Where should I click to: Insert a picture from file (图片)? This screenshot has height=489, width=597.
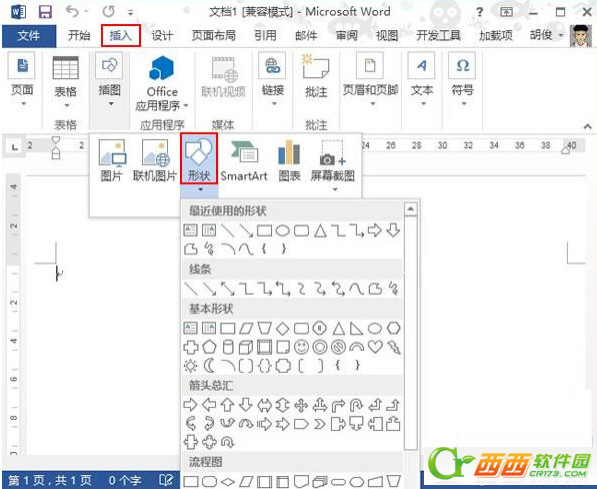click(112, 160)
